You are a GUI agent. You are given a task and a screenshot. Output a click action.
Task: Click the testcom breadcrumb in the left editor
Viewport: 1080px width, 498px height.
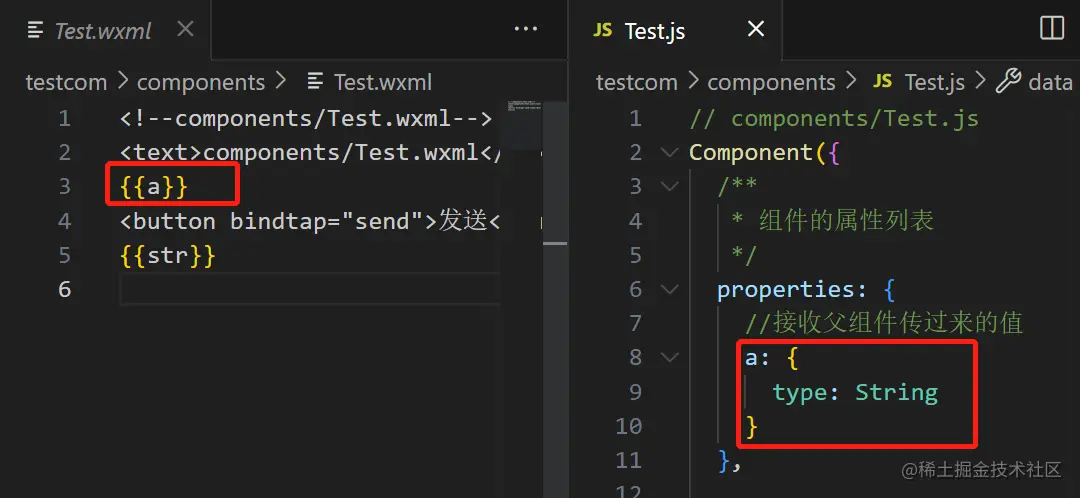pyautogui.click(x=66, y=82)
